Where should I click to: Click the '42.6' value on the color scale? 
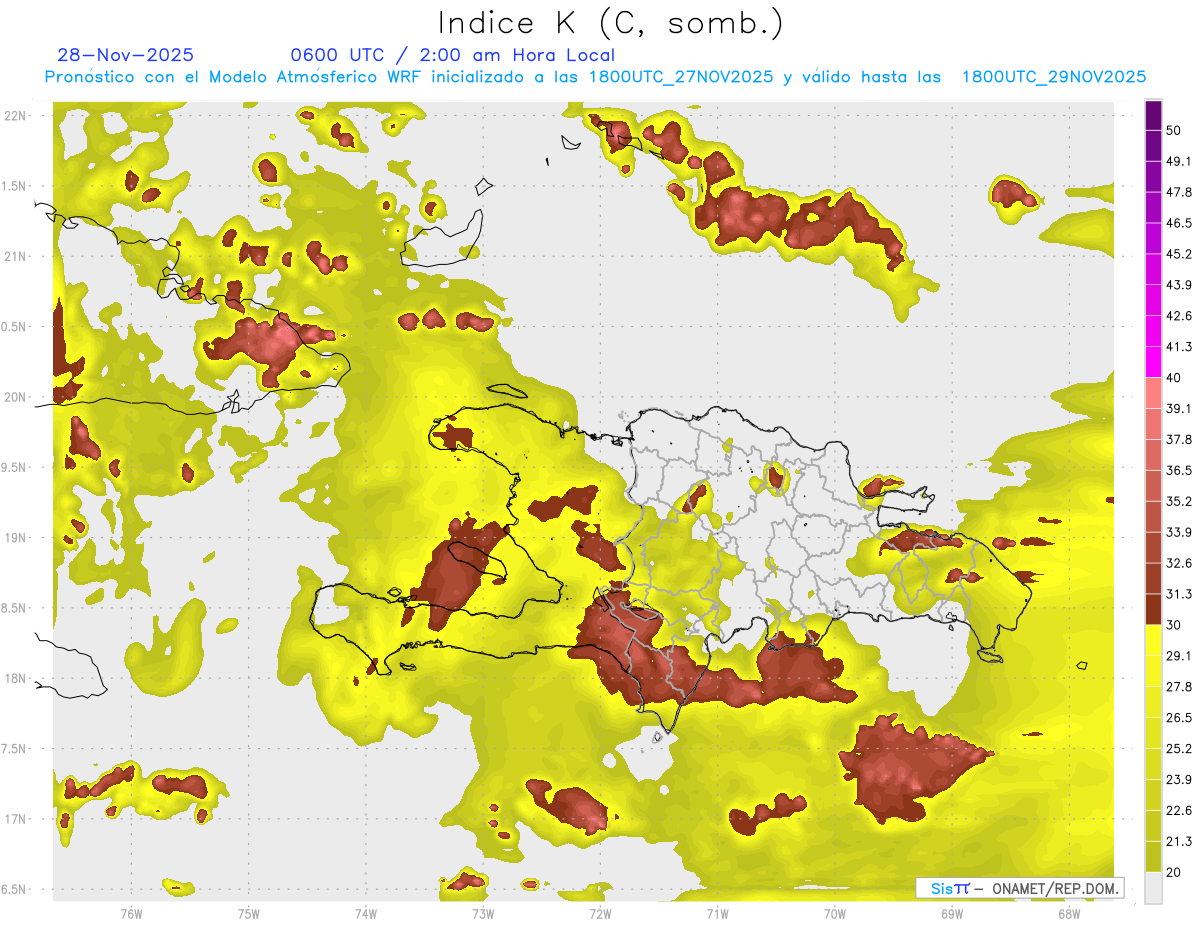[1178, 316]
